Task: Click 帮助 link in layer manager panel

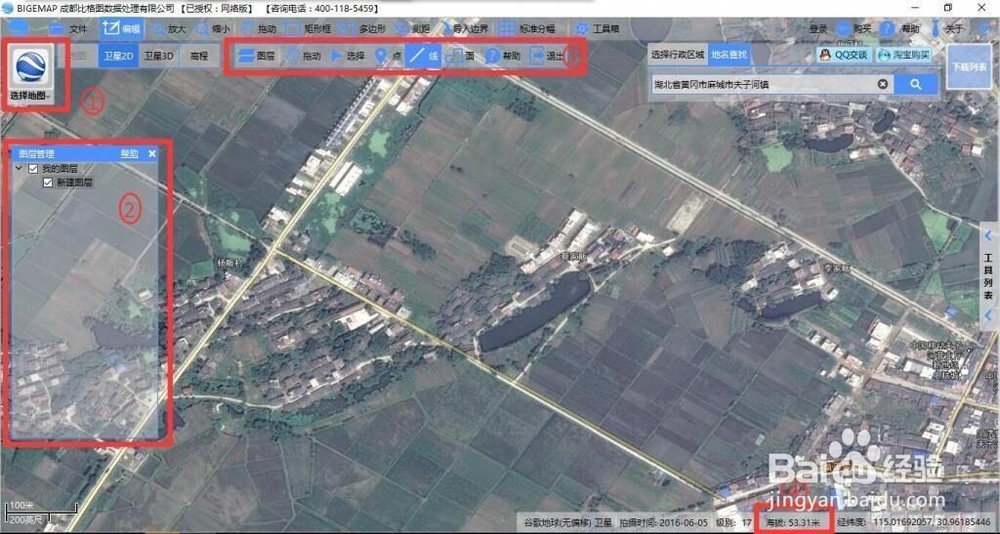Action: [129, 154]
